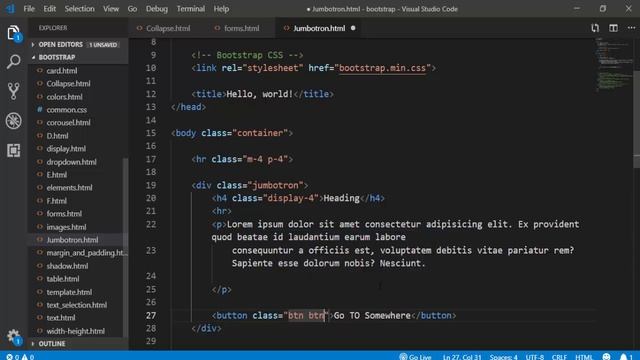Image resolution: width=640 pixels, height=360 pixels.
Task: Start Go Live server from status bar
Action: click(x=415, y=357)
